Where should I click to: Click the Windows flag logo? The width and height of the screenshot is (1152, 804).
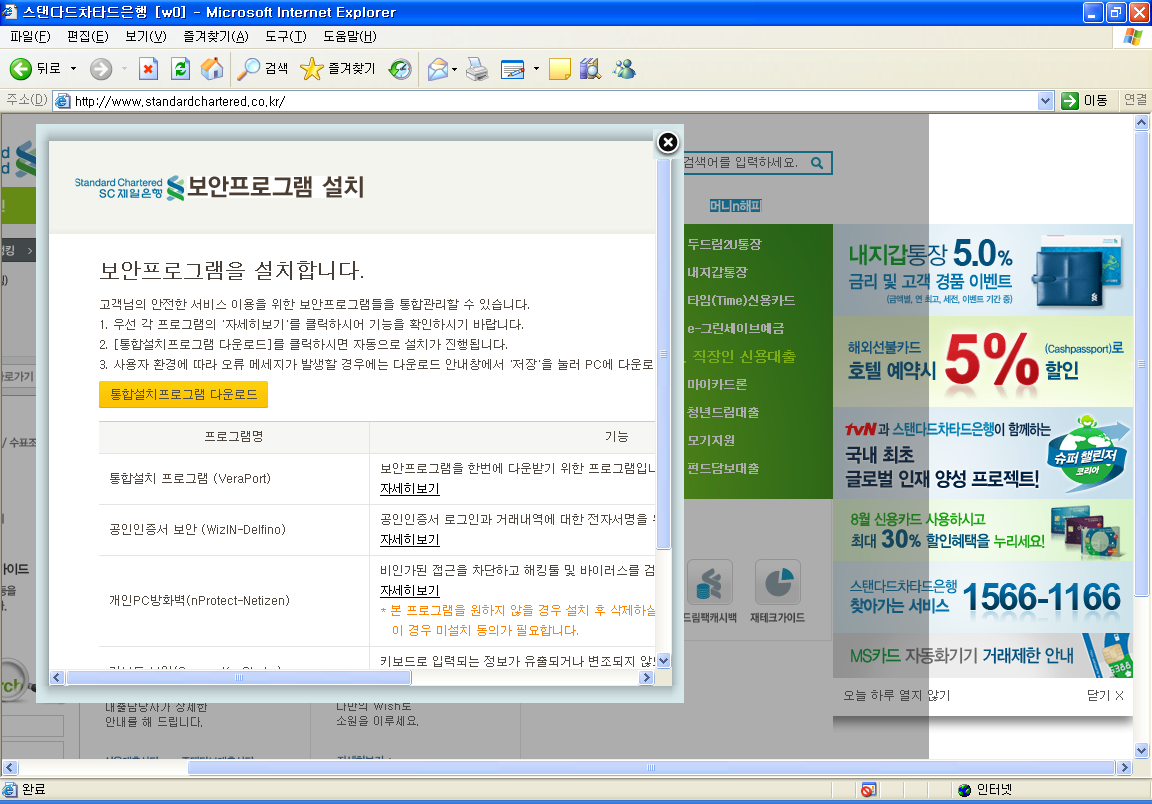pos(1133,37)
